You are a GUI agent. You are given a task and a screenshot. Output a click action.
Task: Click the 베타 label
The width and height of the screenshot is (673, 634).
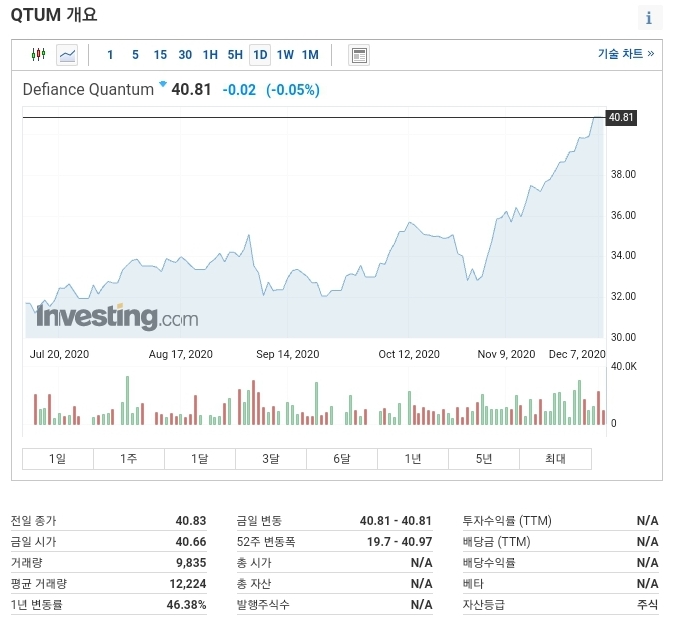point(473,584)
